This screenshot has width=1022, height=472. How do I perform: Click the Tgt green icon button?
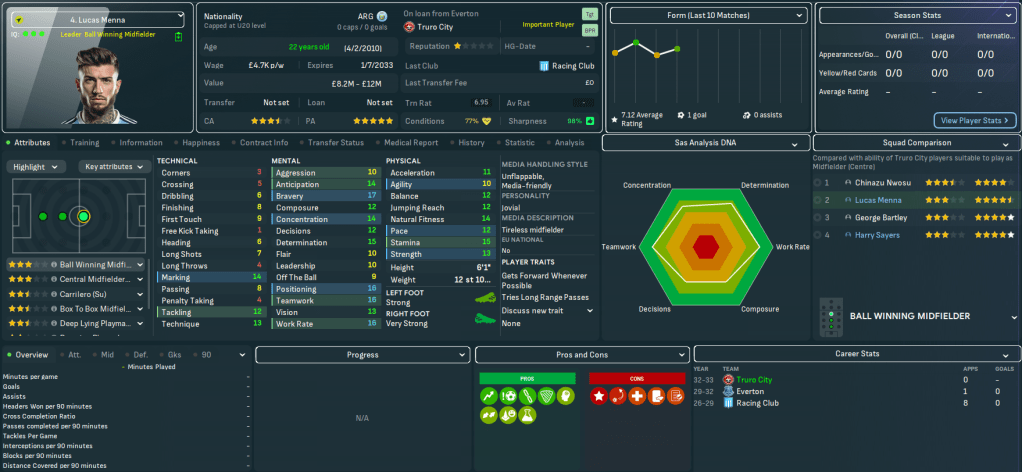click(x=589, y=17)
